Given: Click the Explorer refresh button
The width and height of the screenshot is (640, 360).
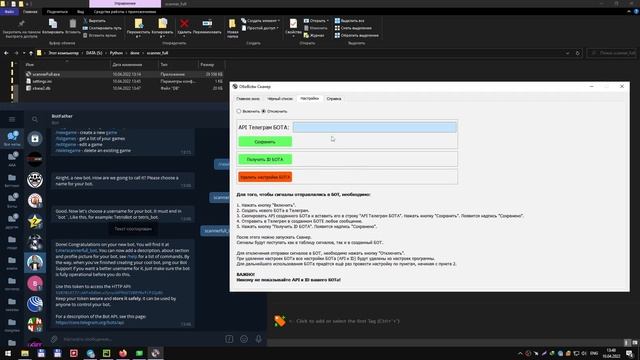Looking at the screenshot, I should coord(578,53).
